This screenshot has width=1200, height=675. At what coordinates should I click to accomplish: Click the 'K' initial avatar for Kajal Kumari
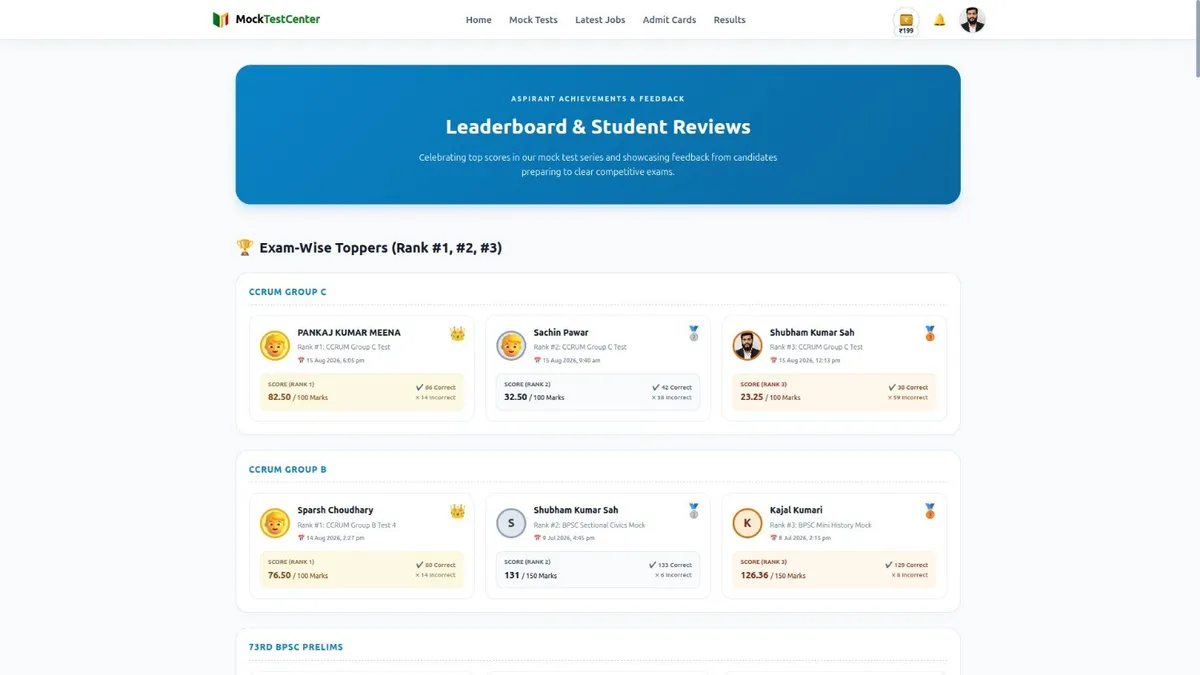coord(747,523)
